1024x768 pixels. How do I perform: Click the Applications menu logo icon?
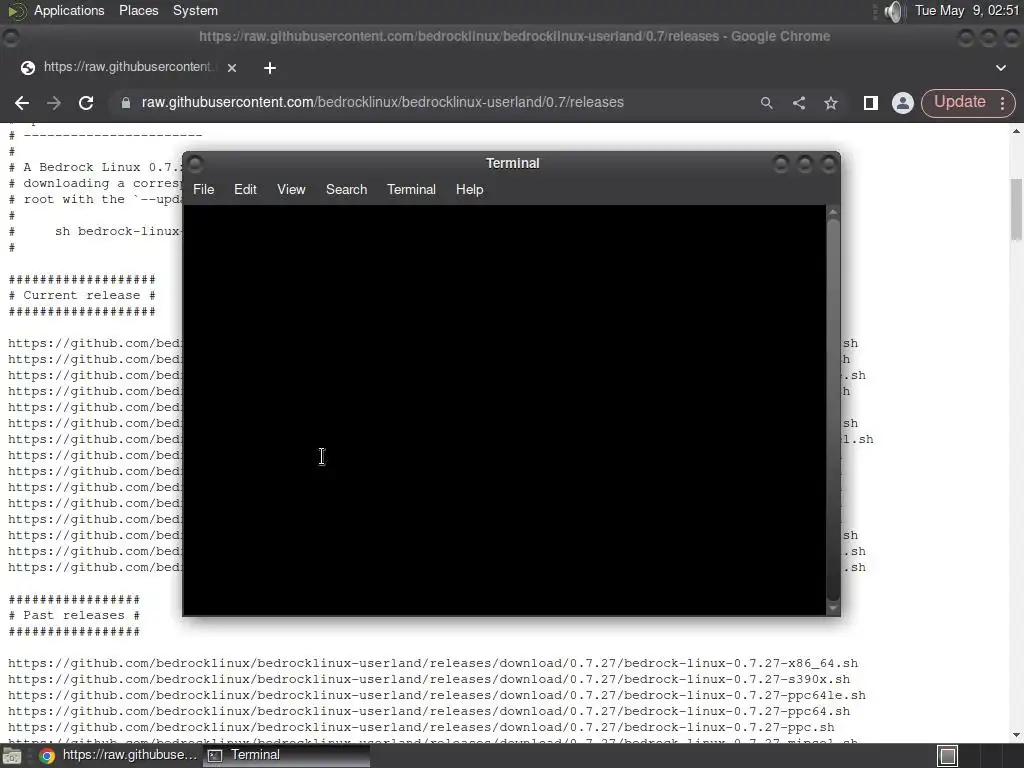point(17,11)
